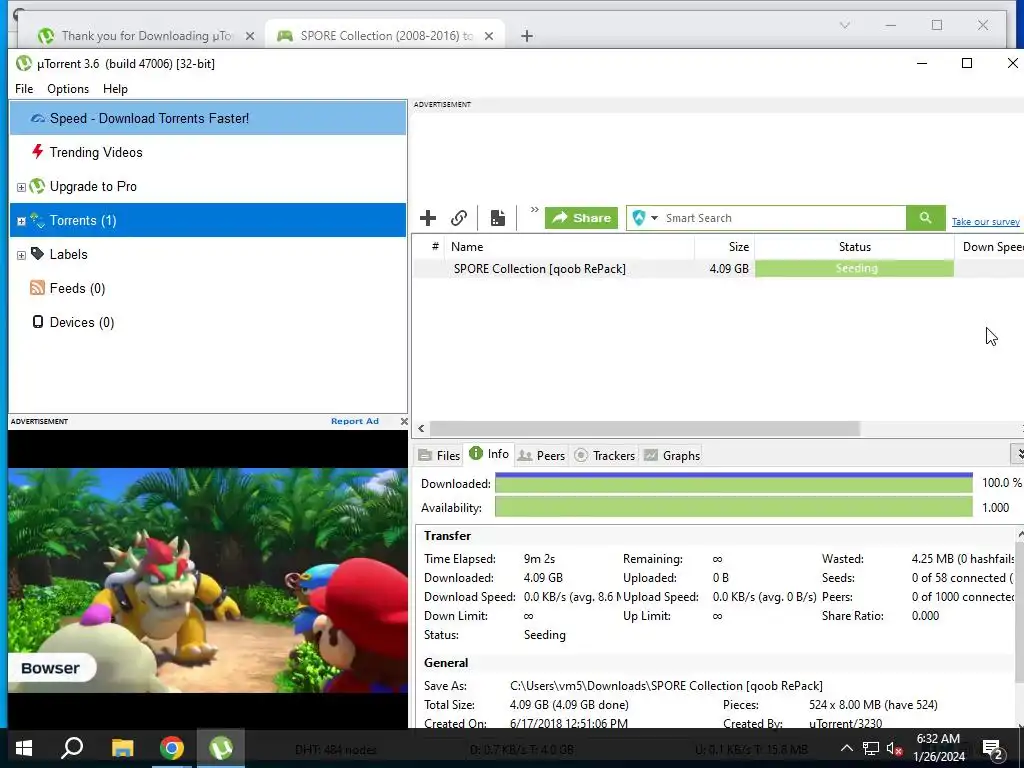The width and height of the screenshot is (1024, 768).
Task: Click the green Seeding status bar
Action: 854,268
